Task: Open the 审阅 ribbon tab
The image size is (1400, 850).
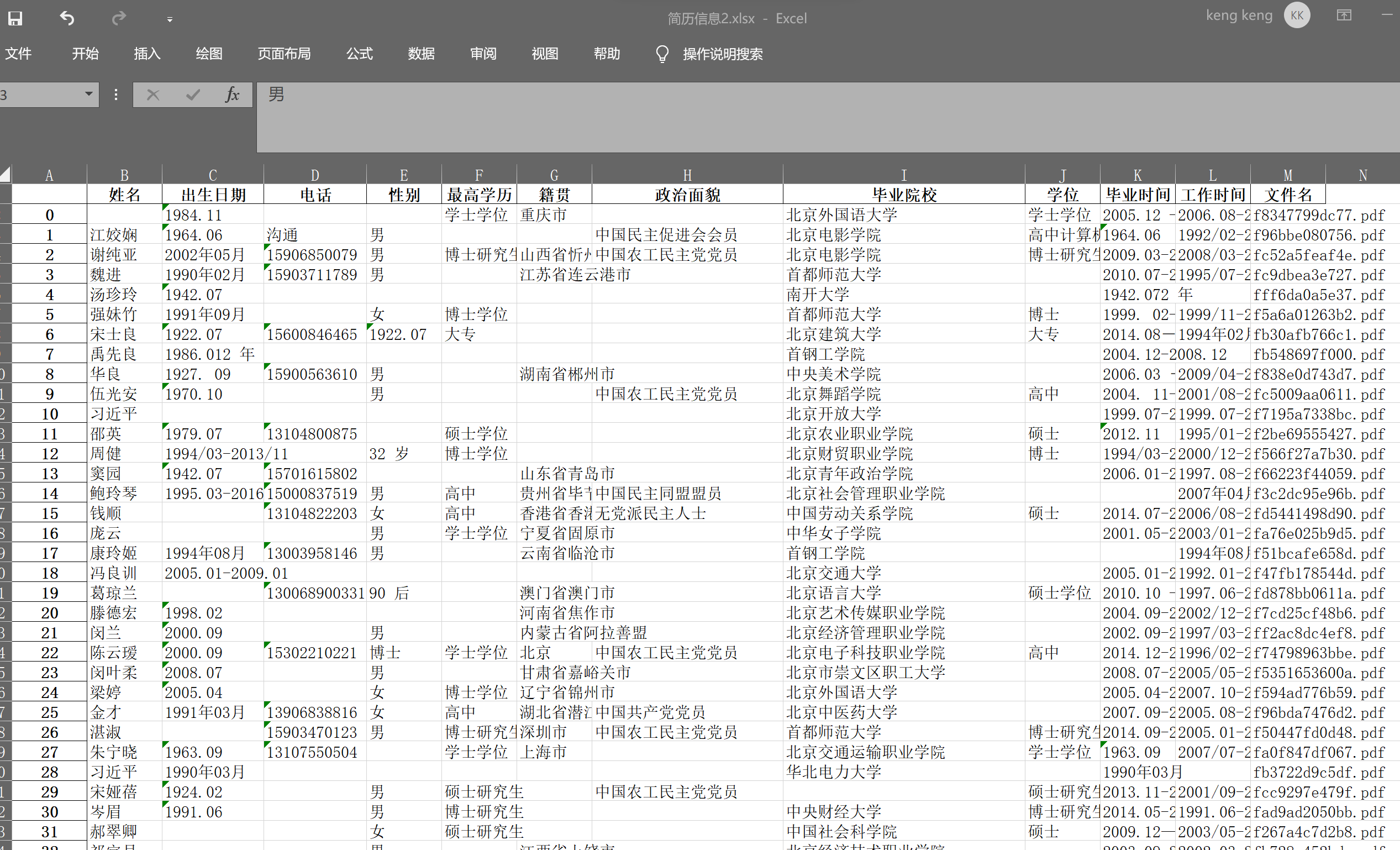Action: [483, 54]
